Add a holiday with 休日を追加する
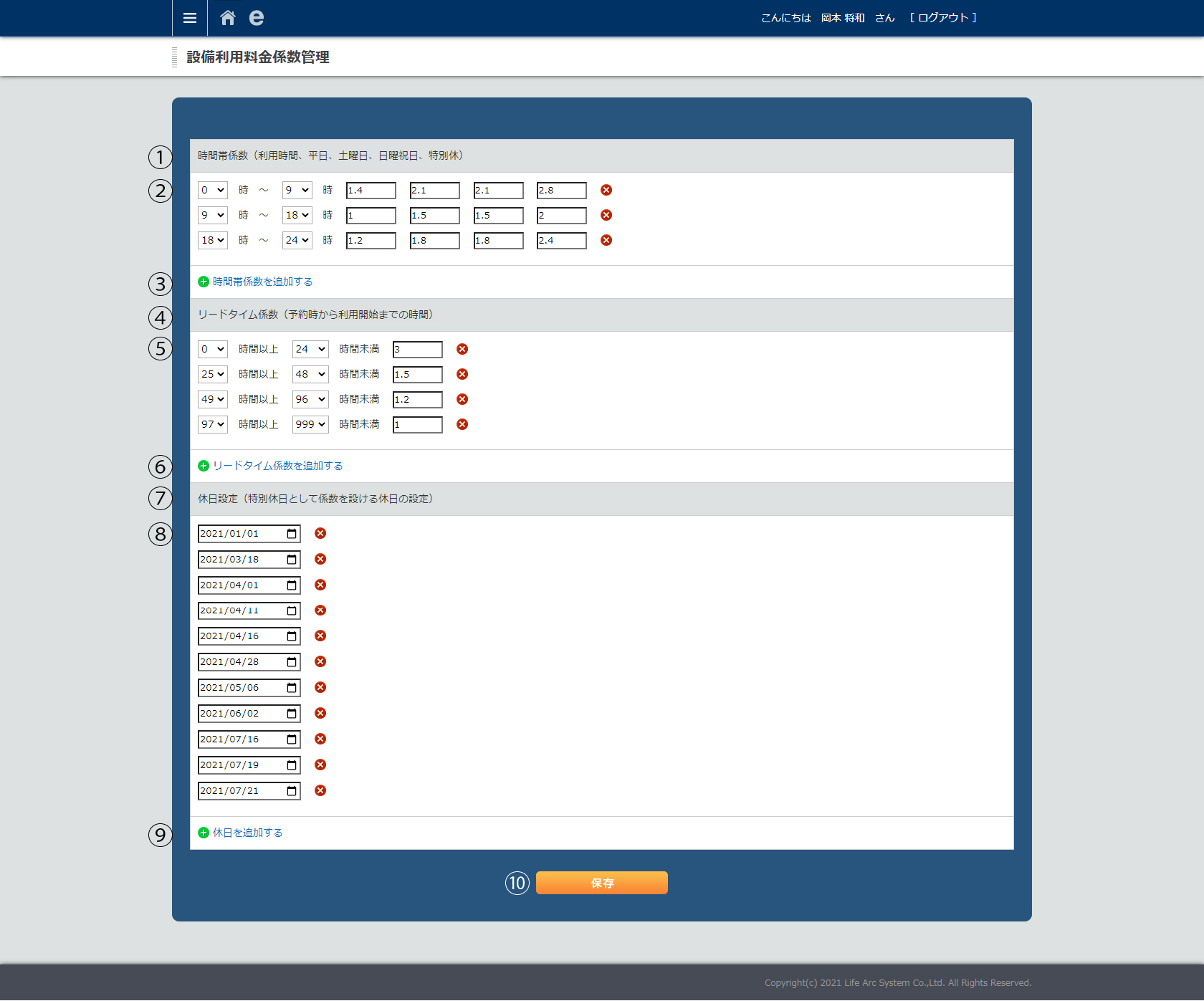1204x1001 pixels. click(x=247, y=833)
